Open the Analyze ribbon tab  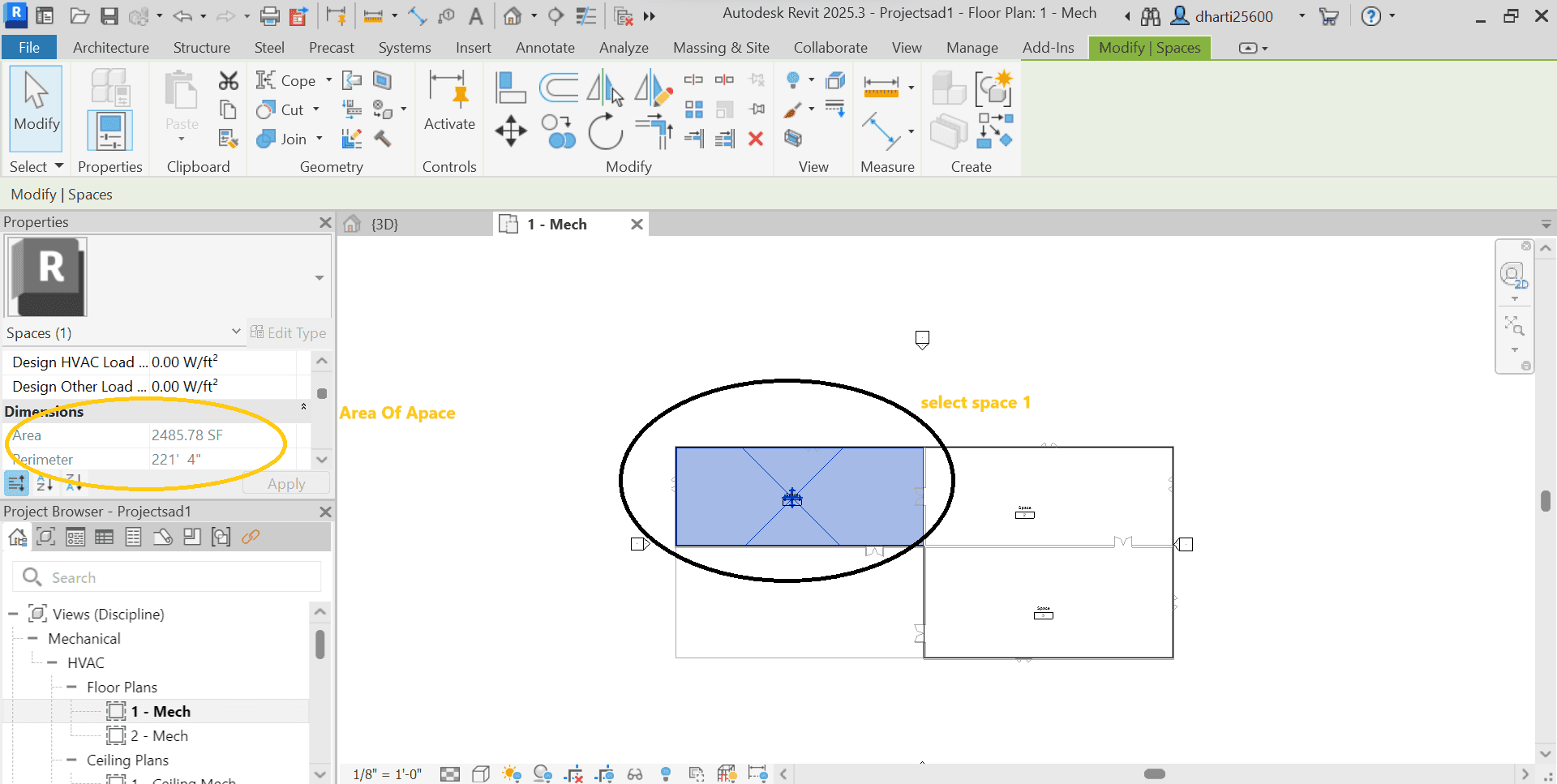pyautogui.click(x=624, y=47)
